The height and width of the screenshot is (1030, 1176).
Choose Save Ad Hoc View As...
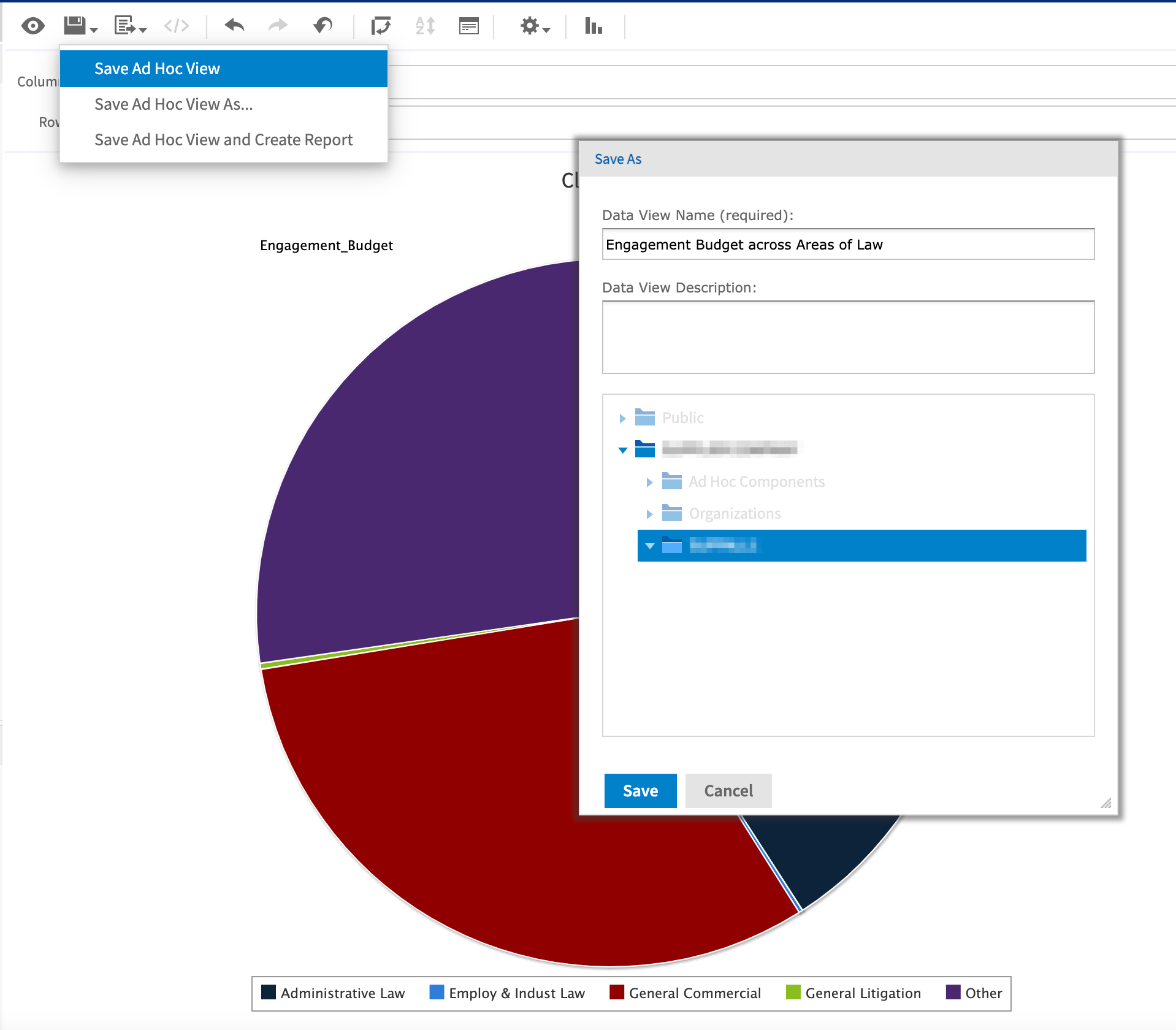point(174,104)
